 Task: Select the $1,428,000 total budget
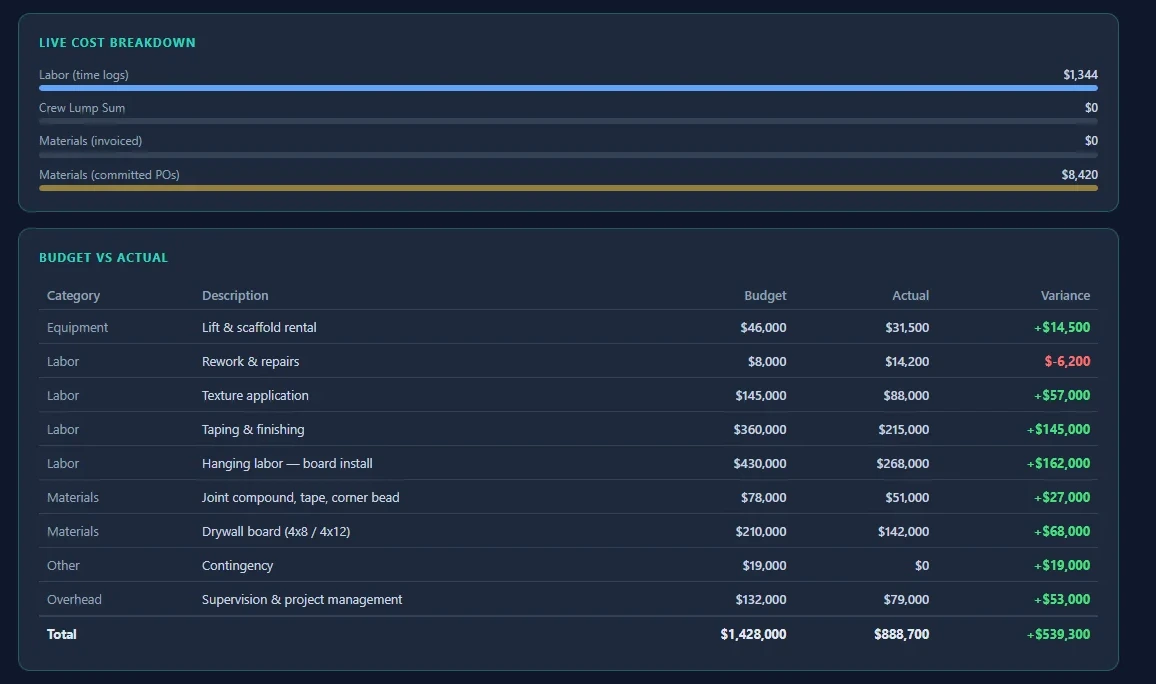tap(753, 634)
